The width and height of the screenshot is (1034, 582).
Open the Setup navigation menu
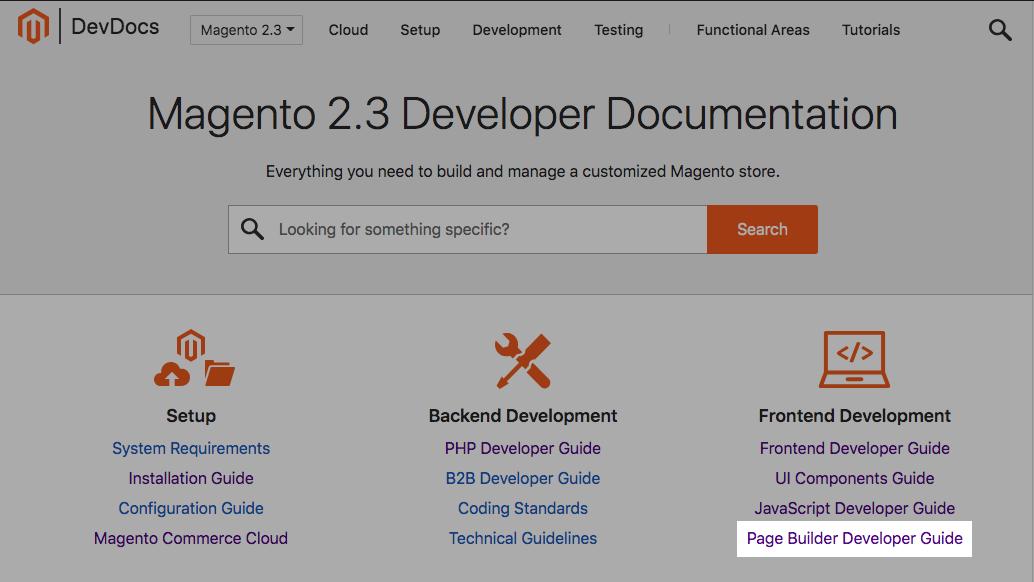(x=420, y=30)
